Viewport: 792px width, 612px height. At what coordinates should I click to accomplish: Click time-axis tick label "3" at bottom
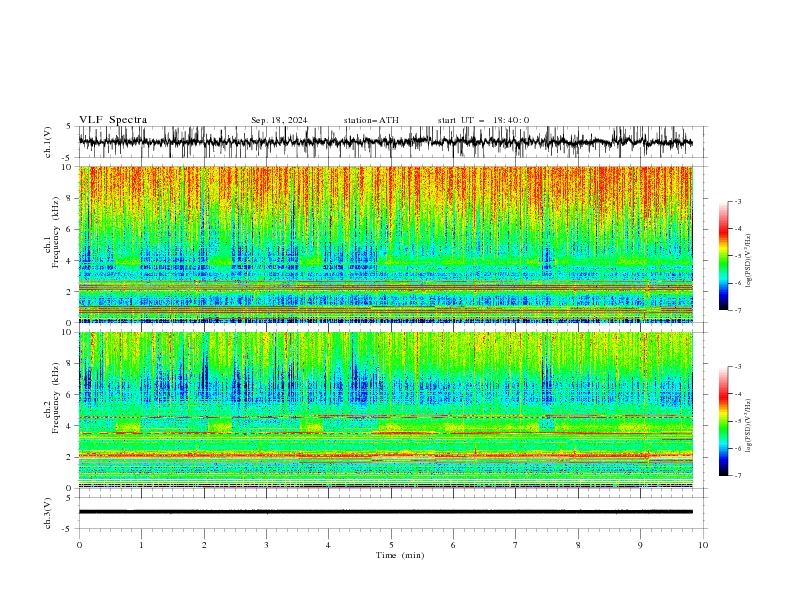(266, 545)
